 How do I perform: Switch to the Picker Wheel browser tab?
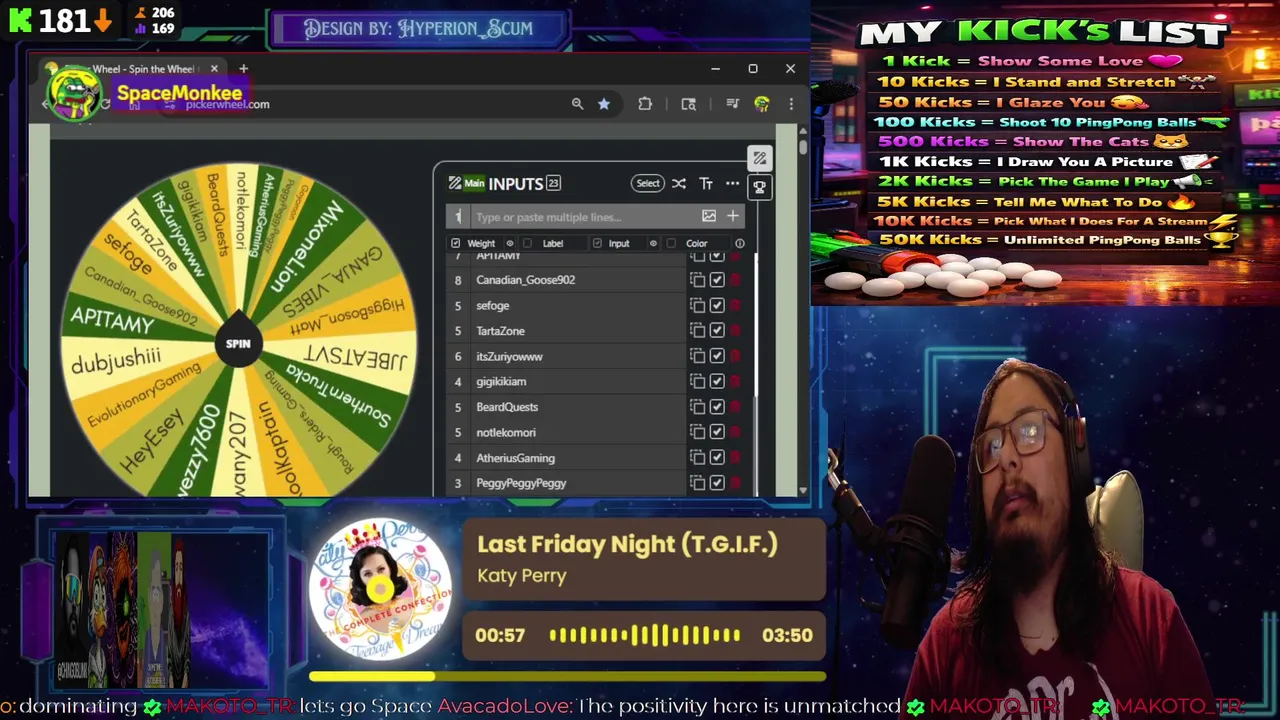point(135,69)
